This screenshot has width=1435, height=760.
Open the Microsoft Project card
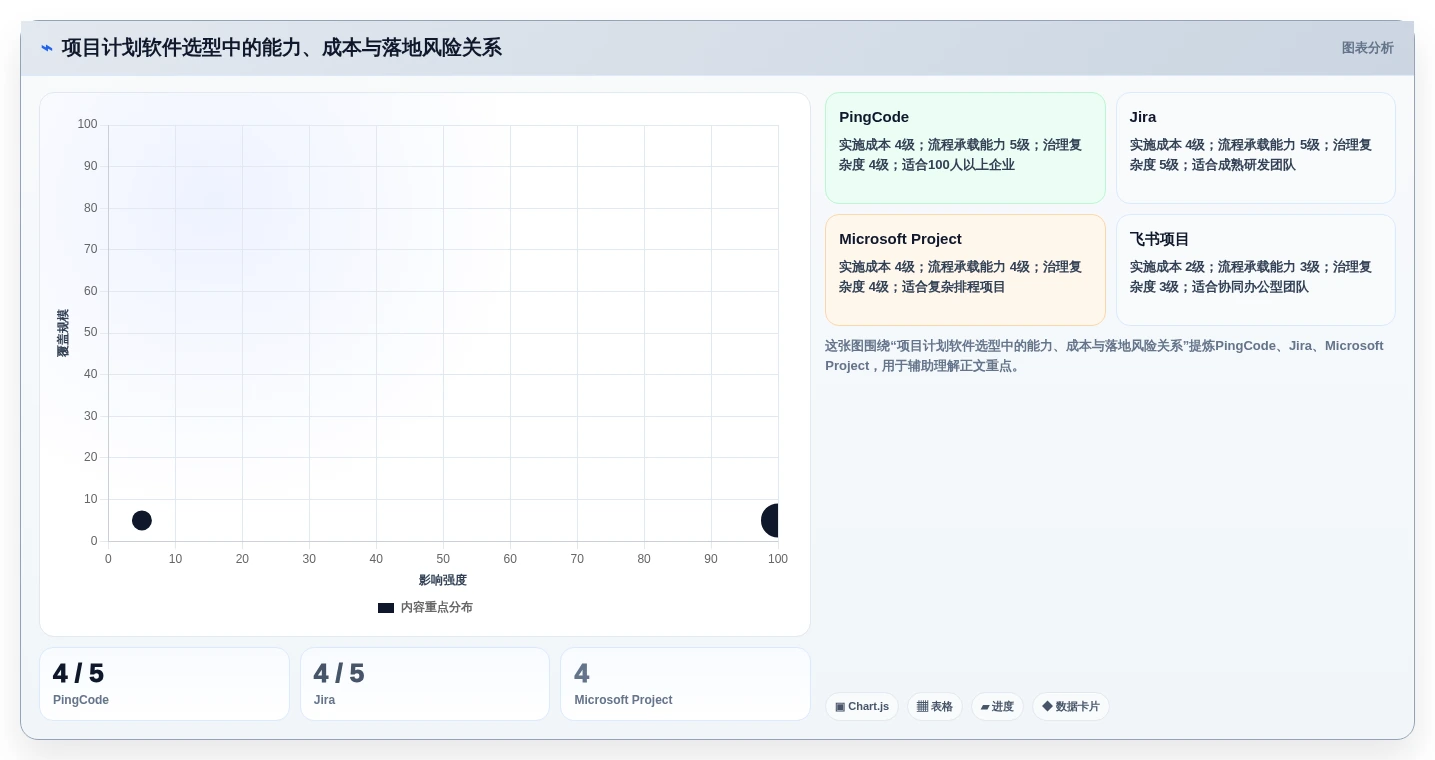965,270
